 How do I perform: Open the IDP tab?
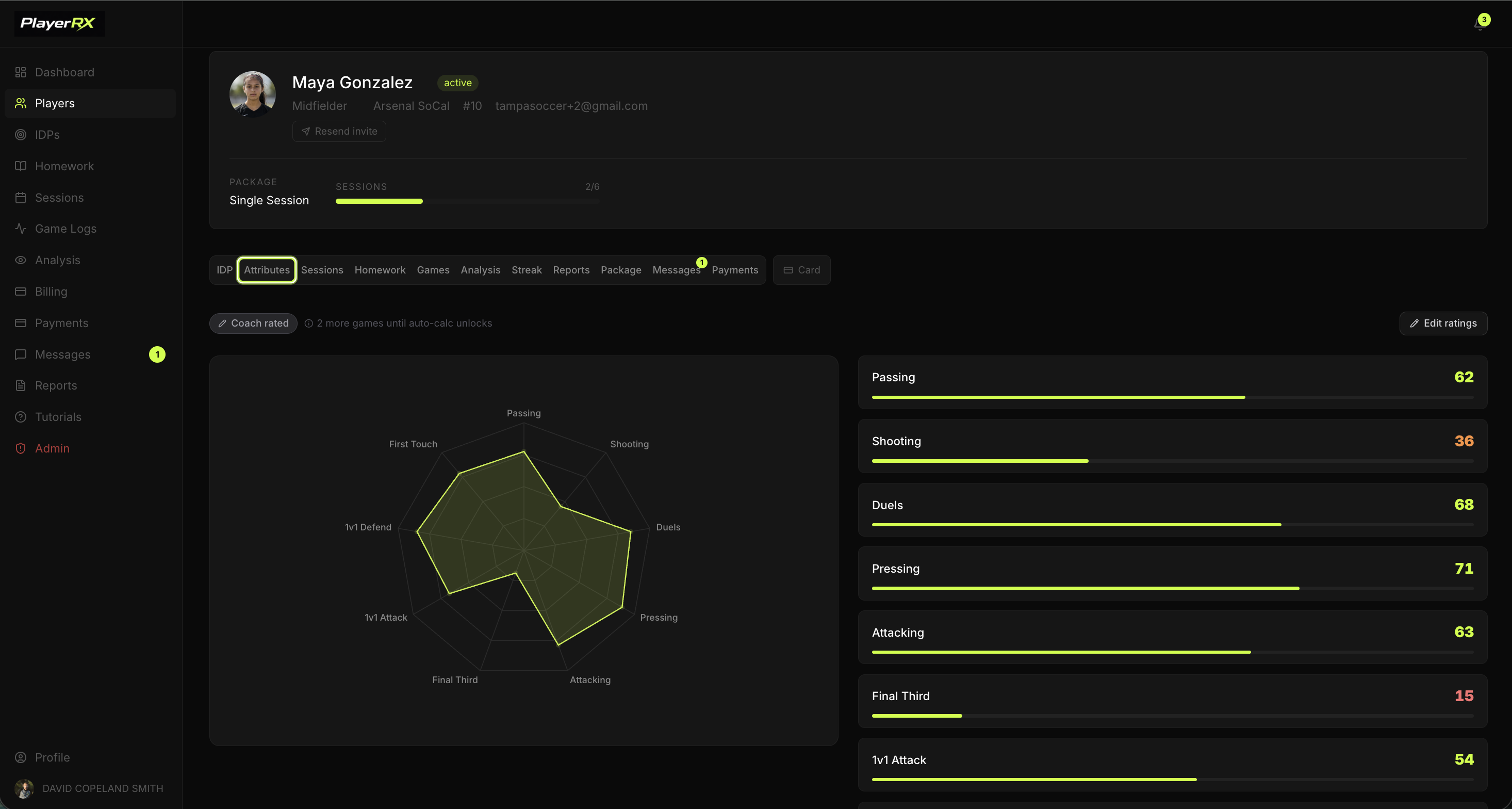coord(224,270)
